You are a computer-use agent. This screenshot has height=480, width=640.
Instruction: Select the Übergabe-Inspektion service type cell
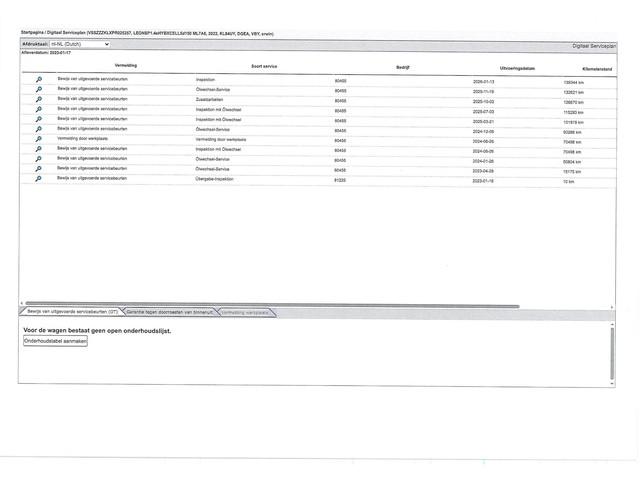tap(214, 179)
